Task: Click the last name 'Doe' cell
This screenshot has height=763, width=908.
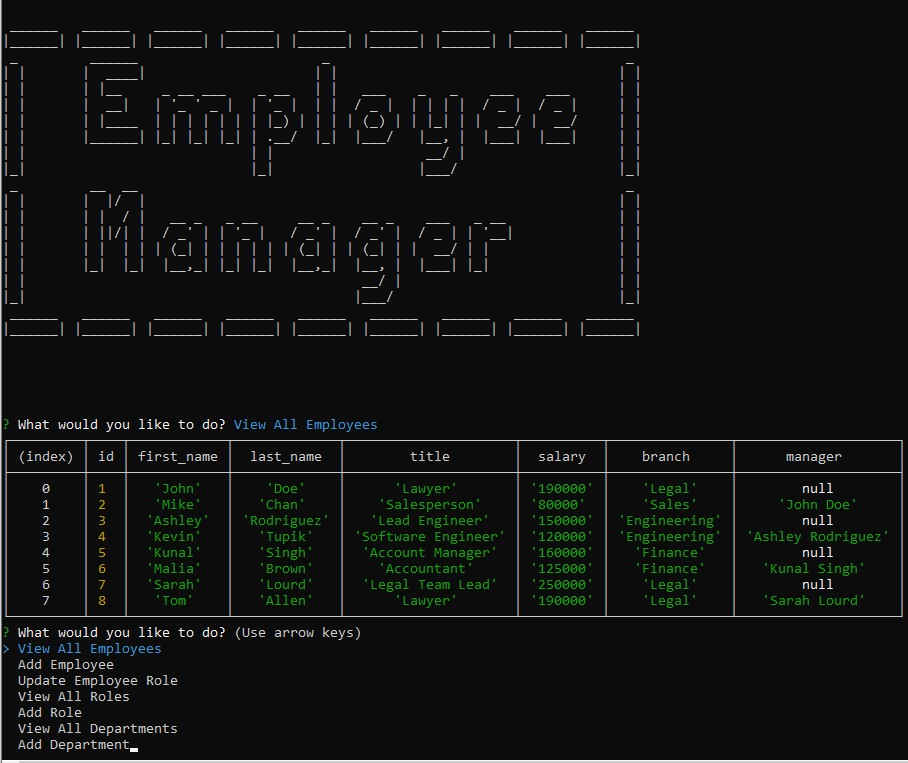Action: pyautogui.click(x=285, y=489)
